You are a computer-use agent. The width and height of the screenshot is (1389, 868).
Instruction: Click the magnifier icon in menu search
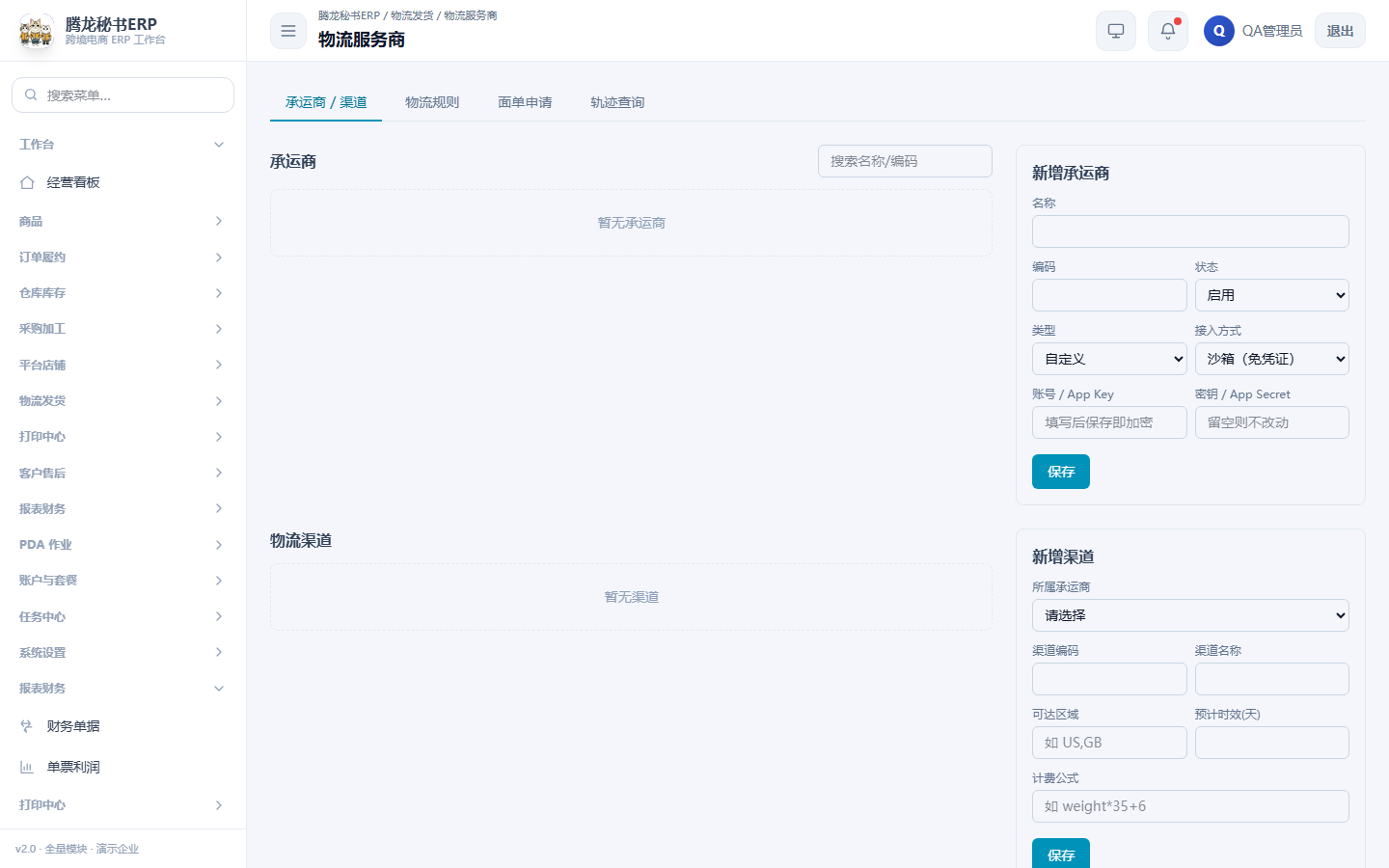(x=31, y=95)
